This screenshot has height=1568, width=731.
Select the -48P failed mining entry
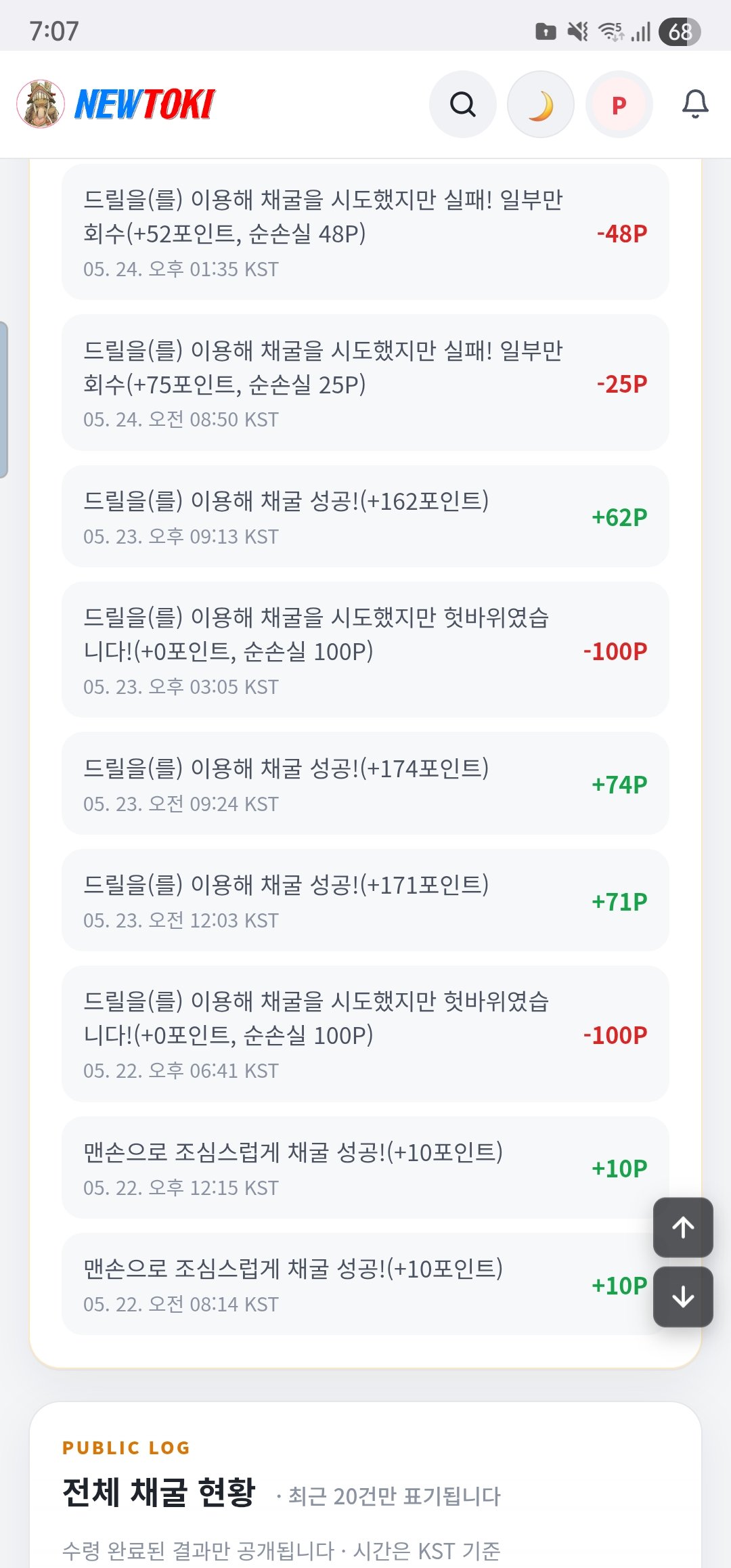[365, 232]
